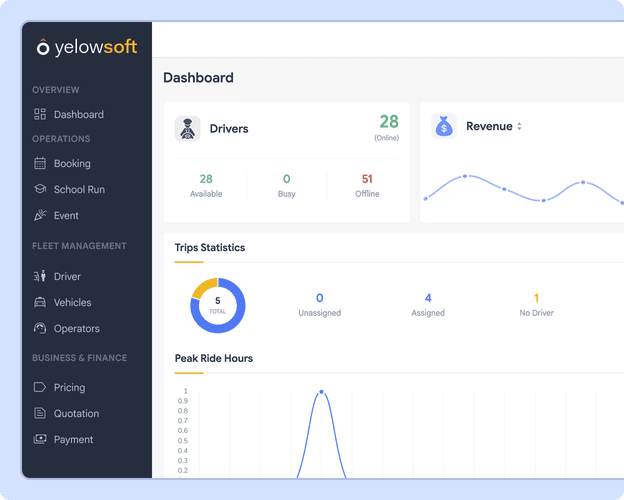
Task: Click the Revenue money bag icon
Action: coord(444,126)
